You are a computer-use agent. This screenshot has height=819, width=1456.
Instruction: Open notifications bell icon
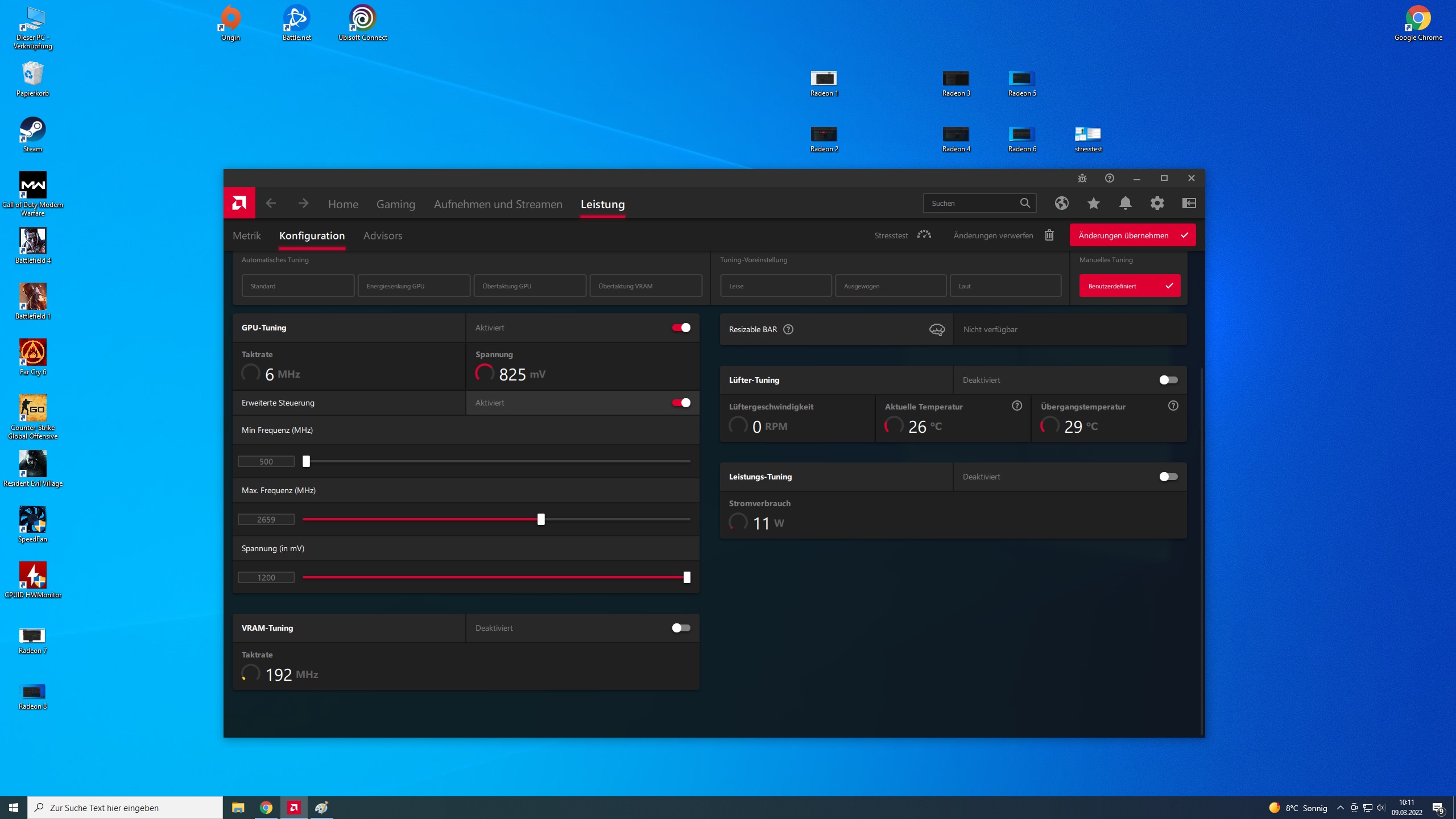[1125, 203]
